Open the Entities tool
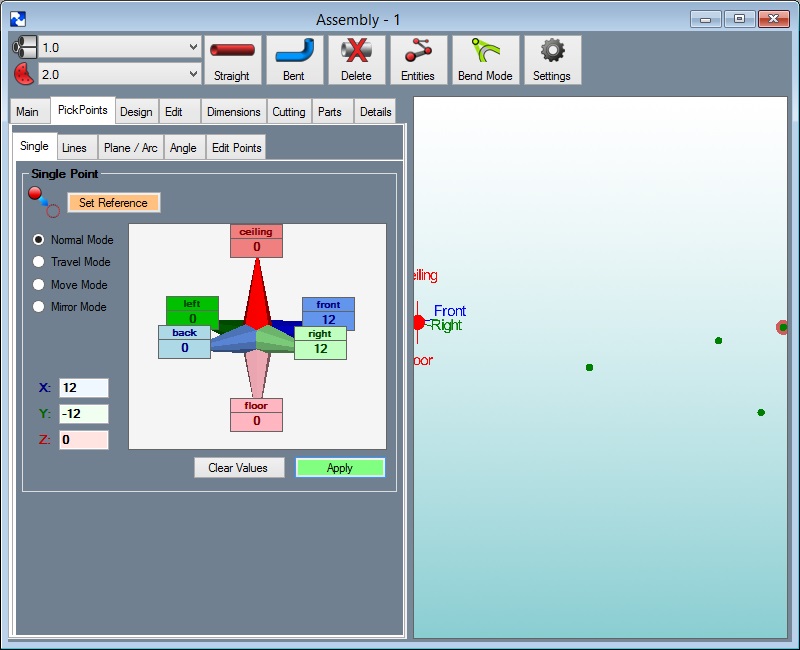This screenshot has width=800, height=650. 418,60
